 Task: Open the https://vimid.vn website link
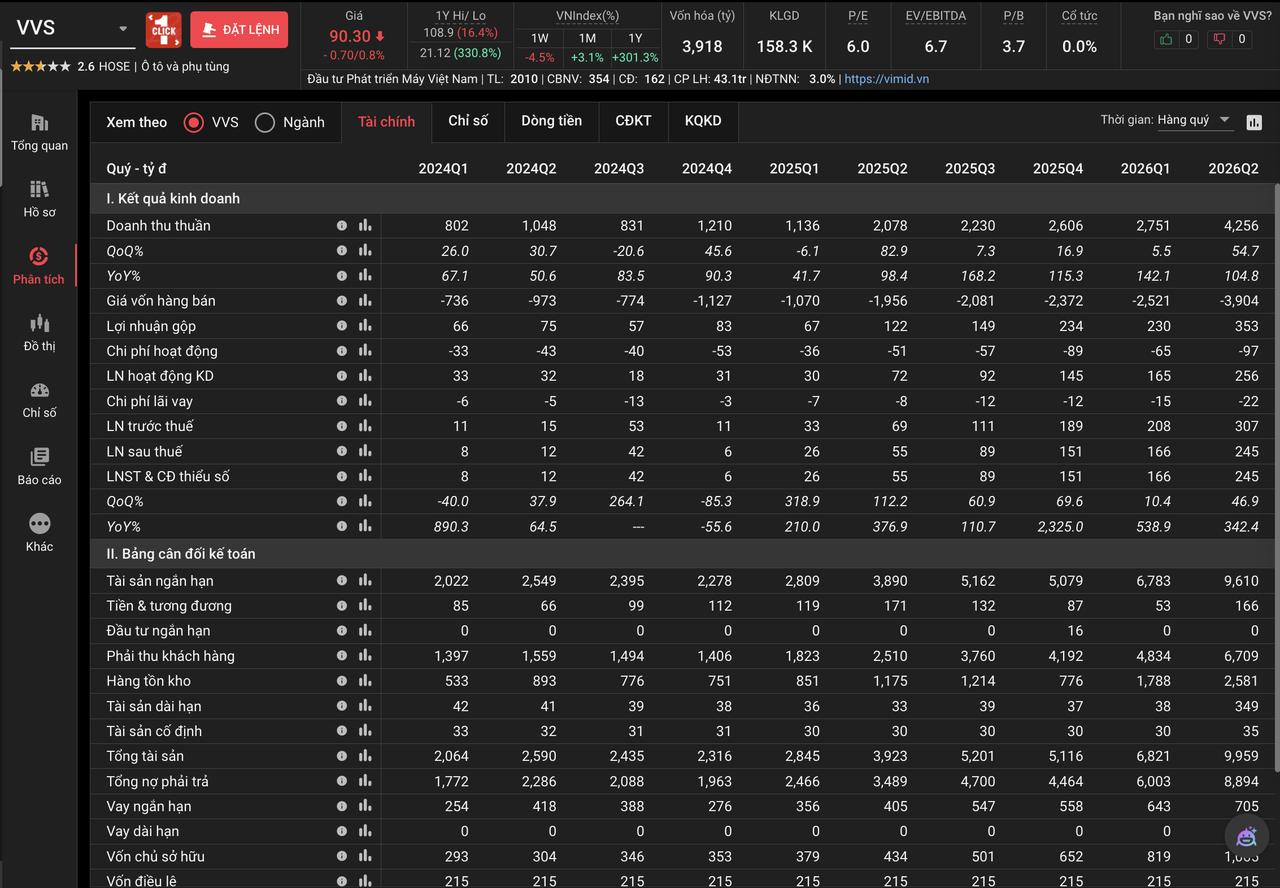pyautogui.click(x=887, y=79)
